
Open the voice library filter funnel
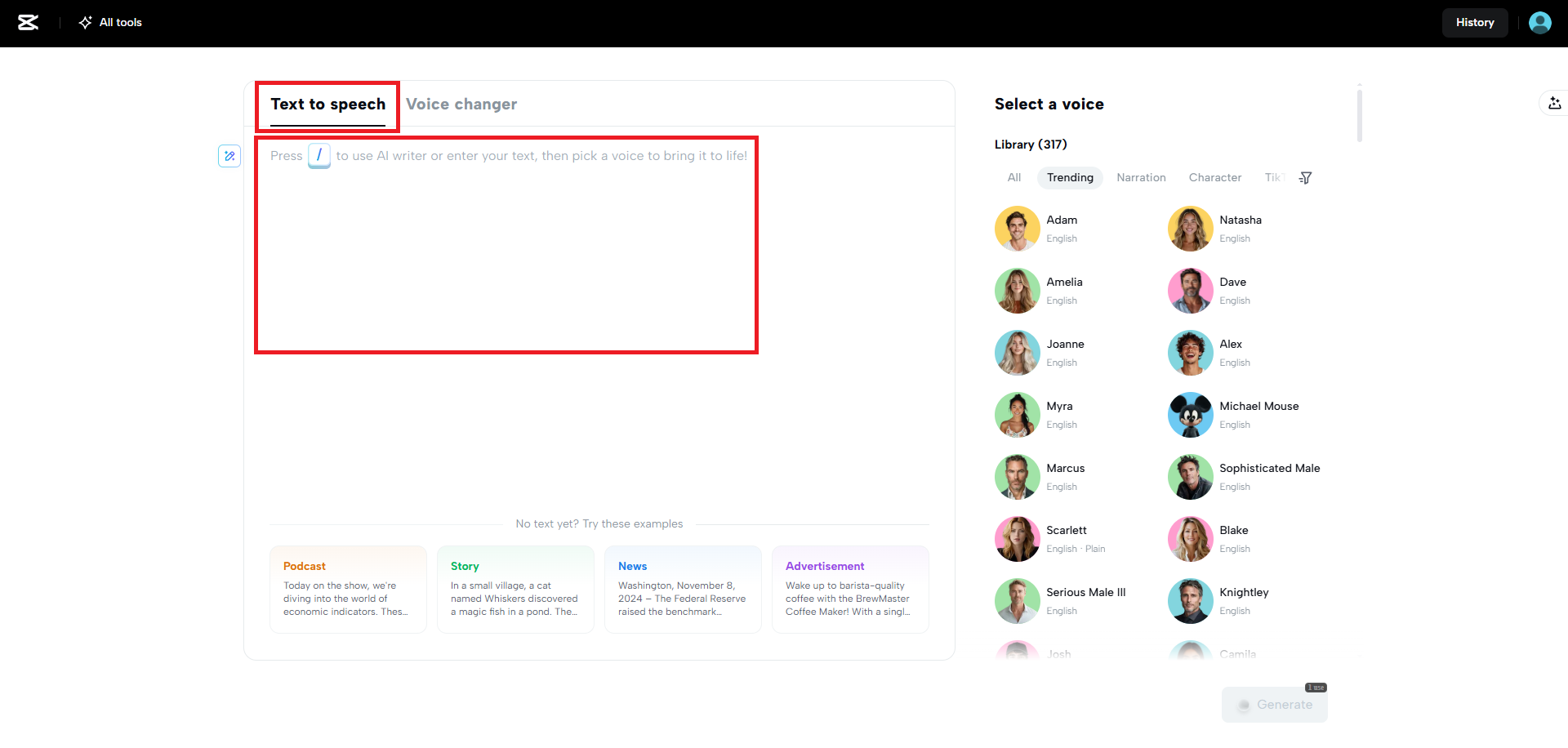1305,177
